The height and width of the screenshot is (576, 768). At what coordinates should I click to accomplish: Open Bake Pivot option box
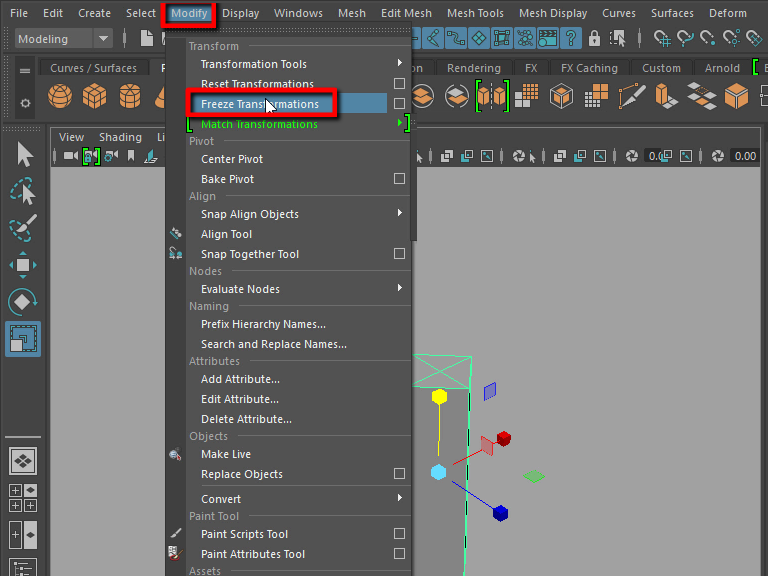point(399,179)
